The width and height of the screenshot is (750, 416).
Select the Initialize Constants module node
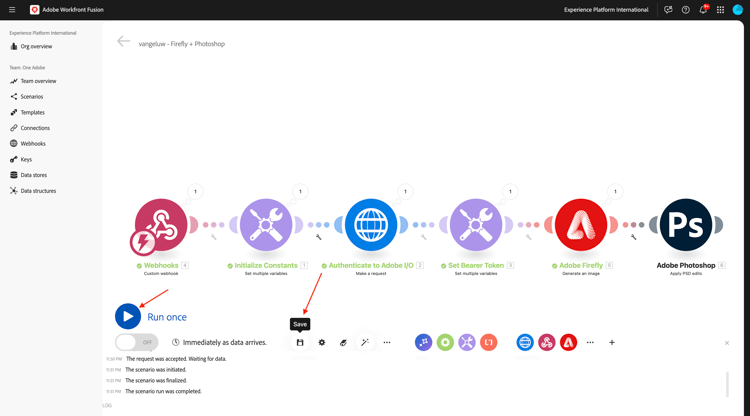(x=266, y=225)
